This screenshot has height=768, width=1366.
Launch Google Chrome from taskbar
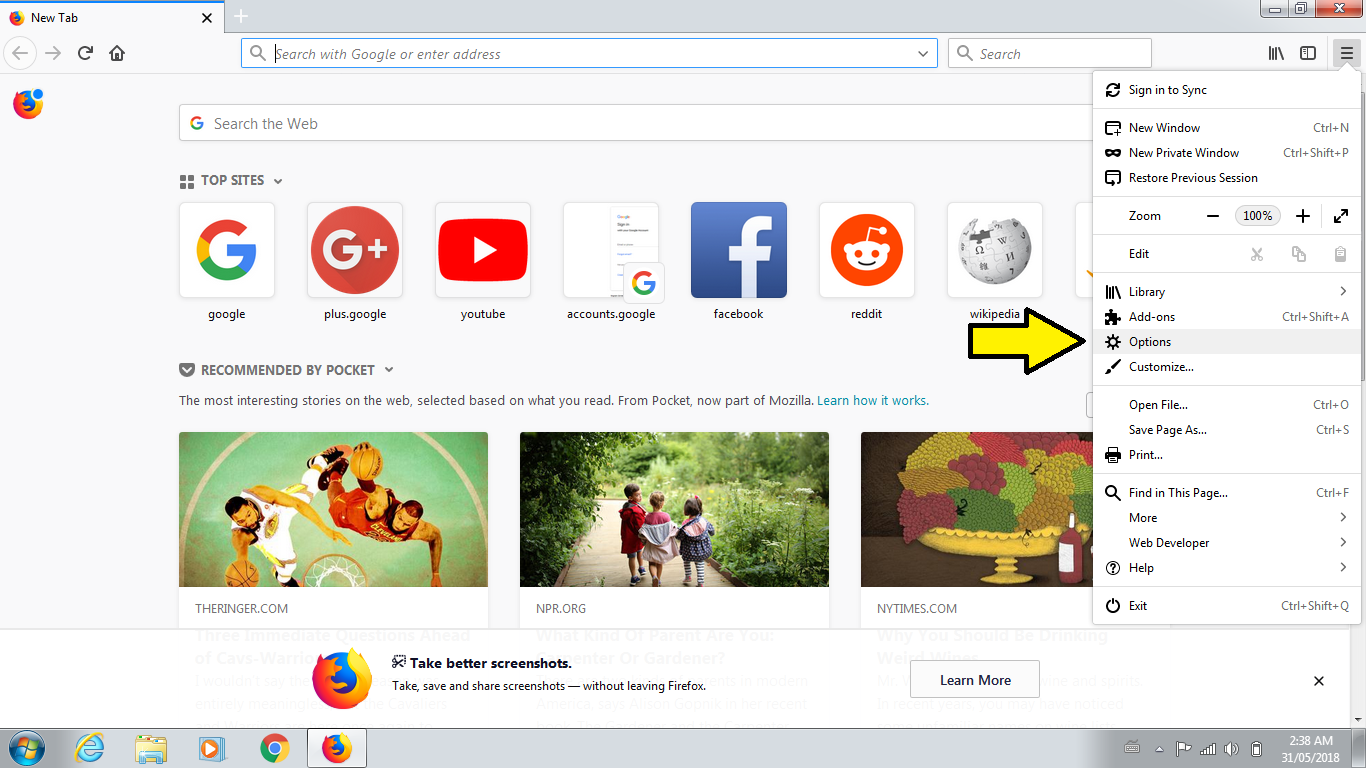(275, 748)
